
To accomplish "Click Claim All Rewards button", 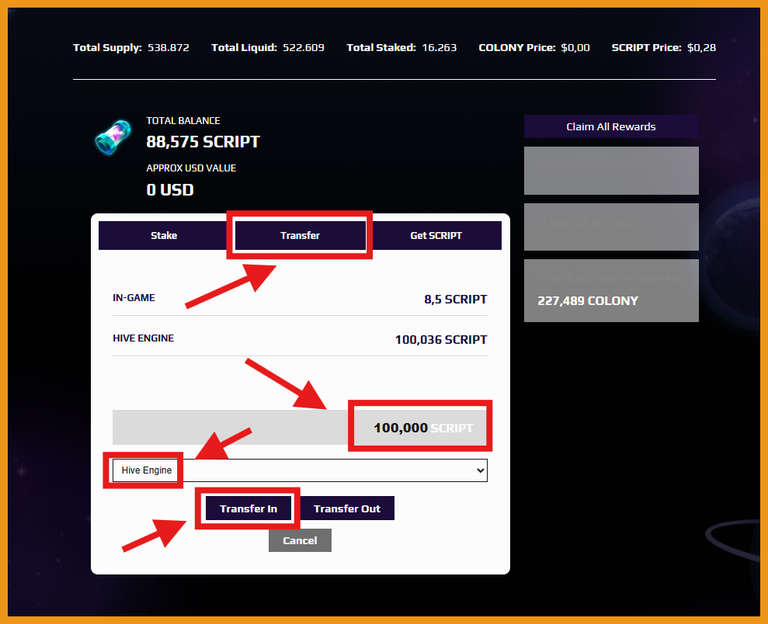I will click(x=611, y=126).
